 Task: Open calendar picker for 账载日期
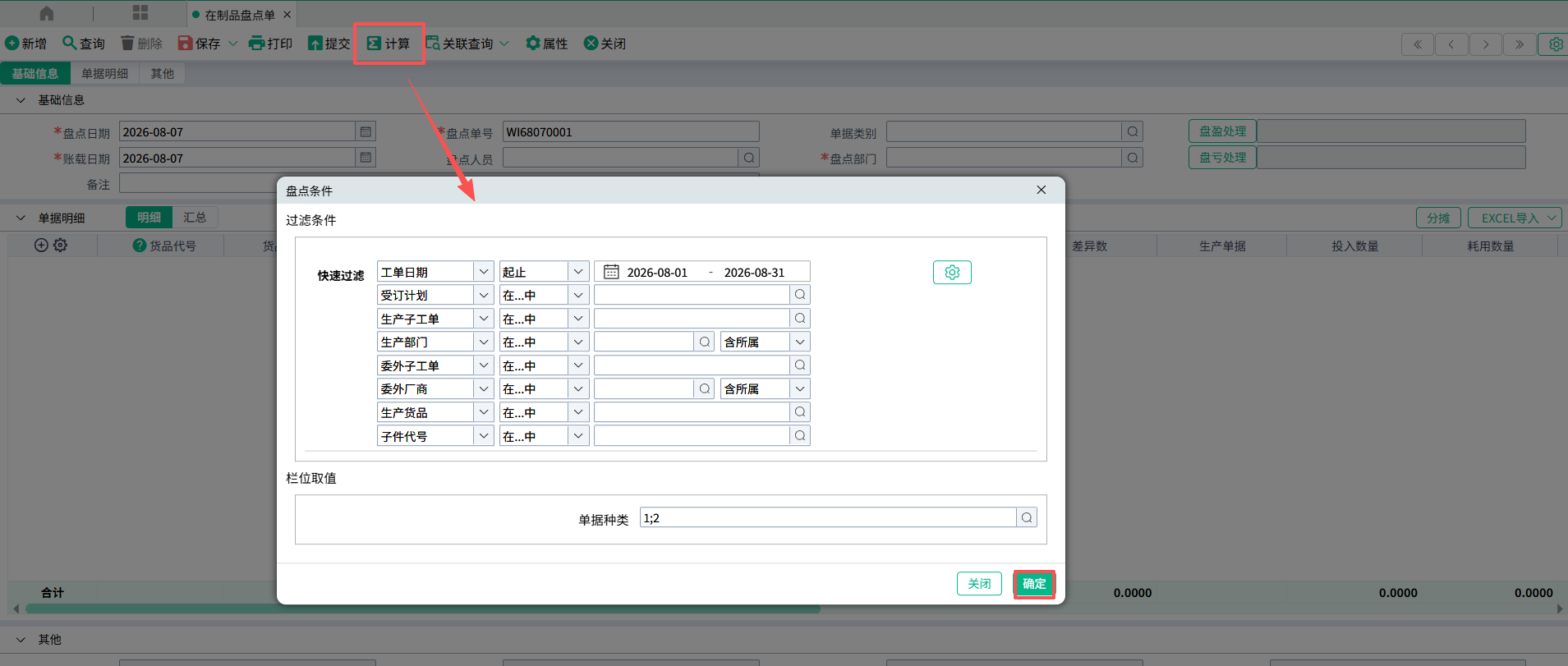pos(366,158)
